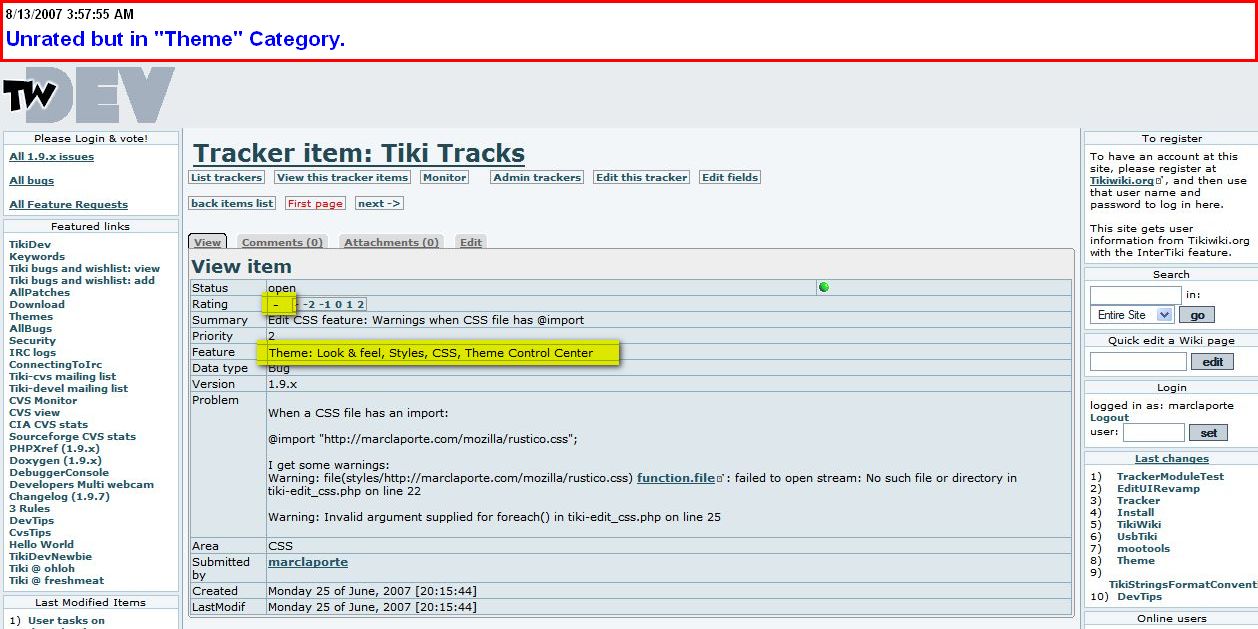This screenshot has height=629, width=1258.
Task: Click the 'Theme: Look & feel' feature value
Action: click(431, 353)
